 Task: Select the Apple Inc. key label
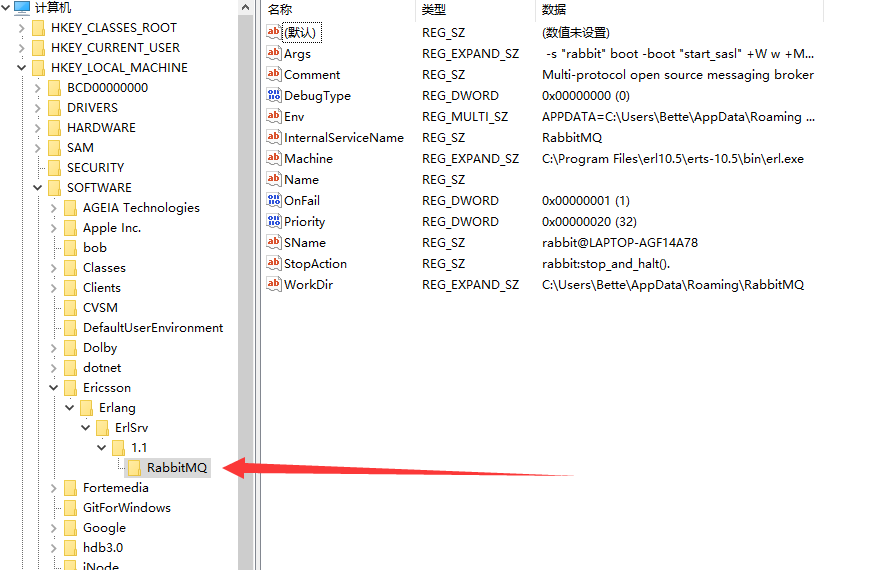112,228
